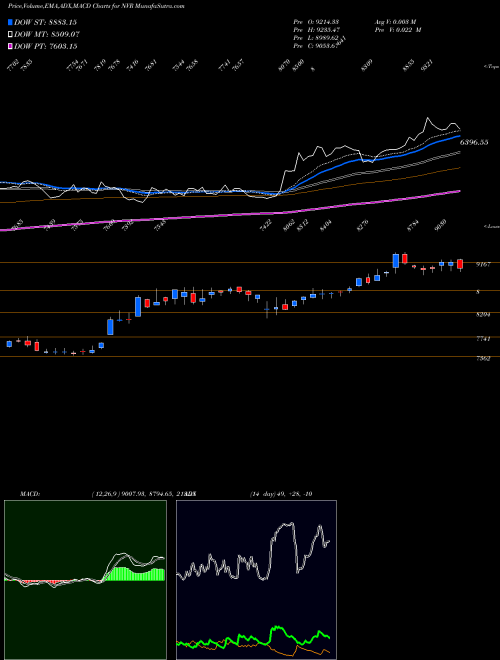Click the tallest blue candlestick near 9167 line
The width and height of the screenshot is (500, 660).
point(396,261)
